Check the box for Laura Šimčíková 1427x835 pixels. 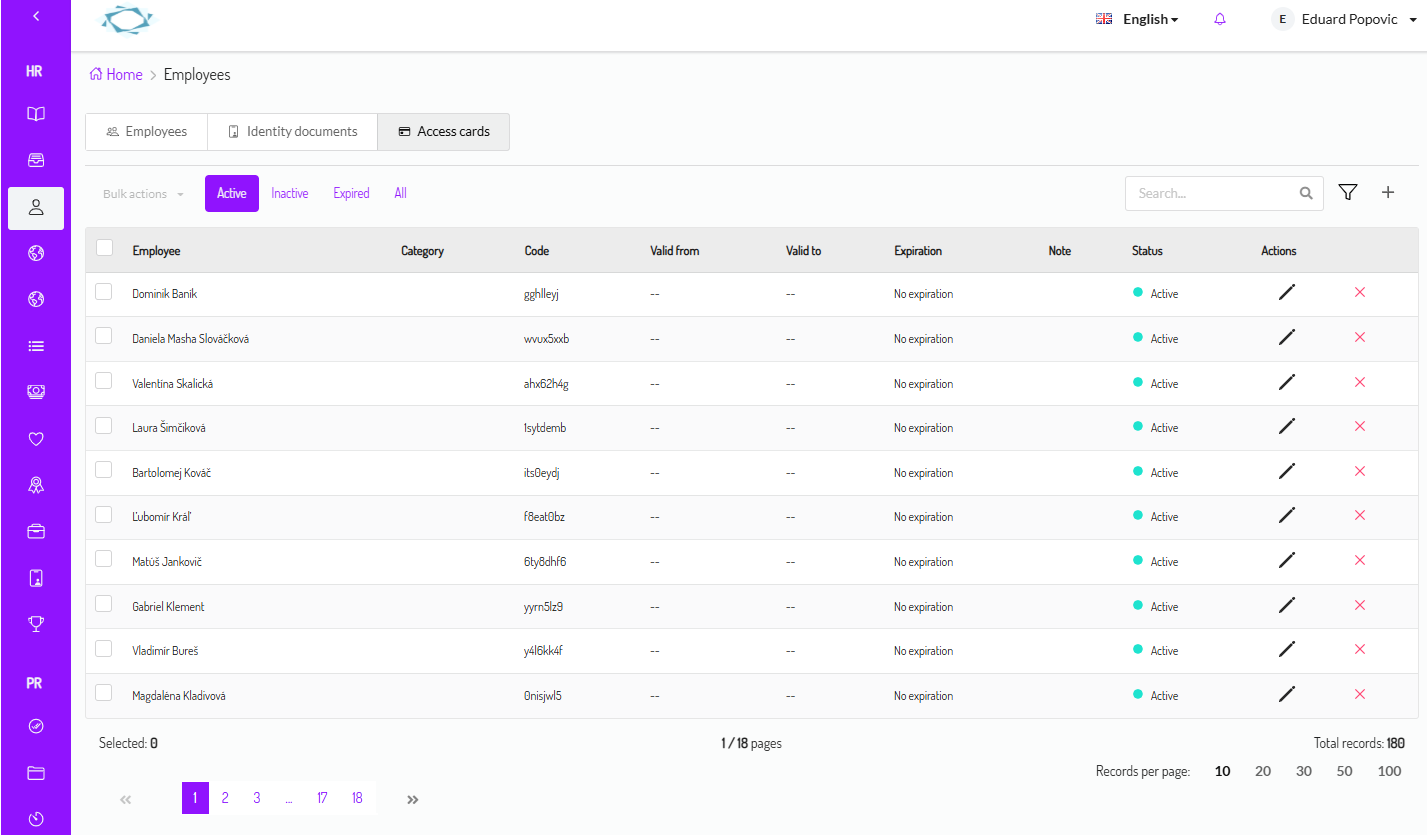click(104, 425)
